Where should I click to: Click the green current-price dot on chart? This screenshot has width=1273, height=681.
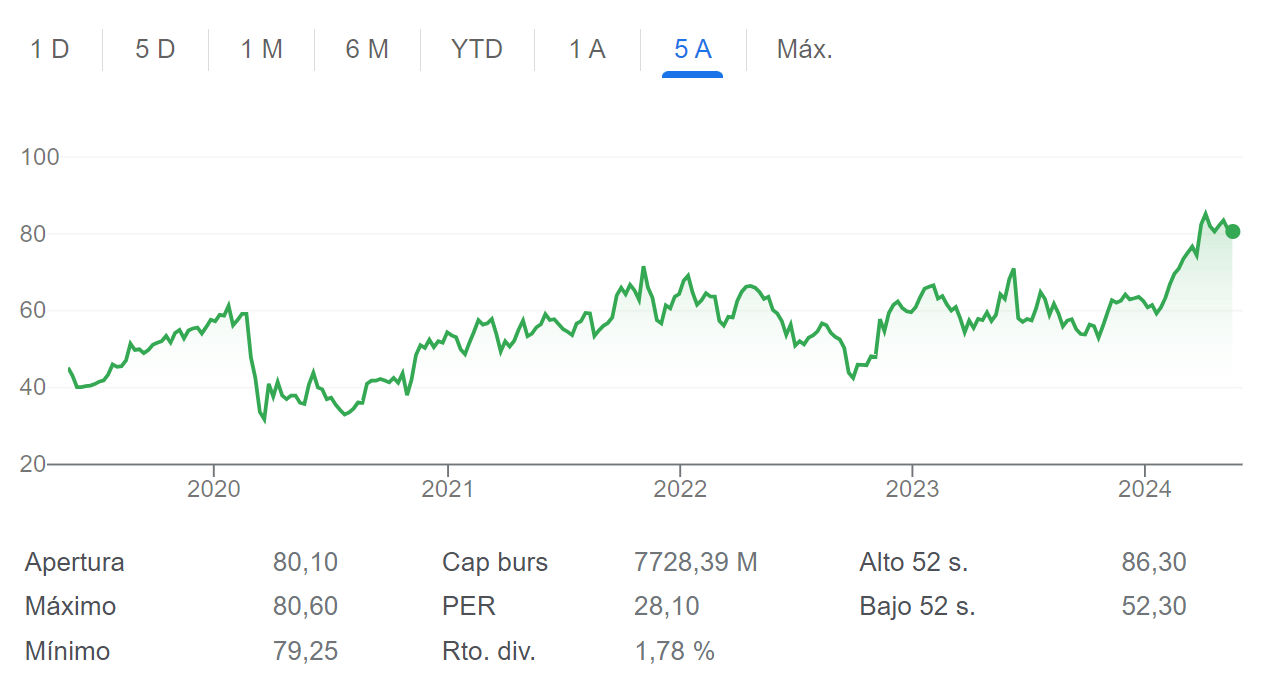(1233, 232)
